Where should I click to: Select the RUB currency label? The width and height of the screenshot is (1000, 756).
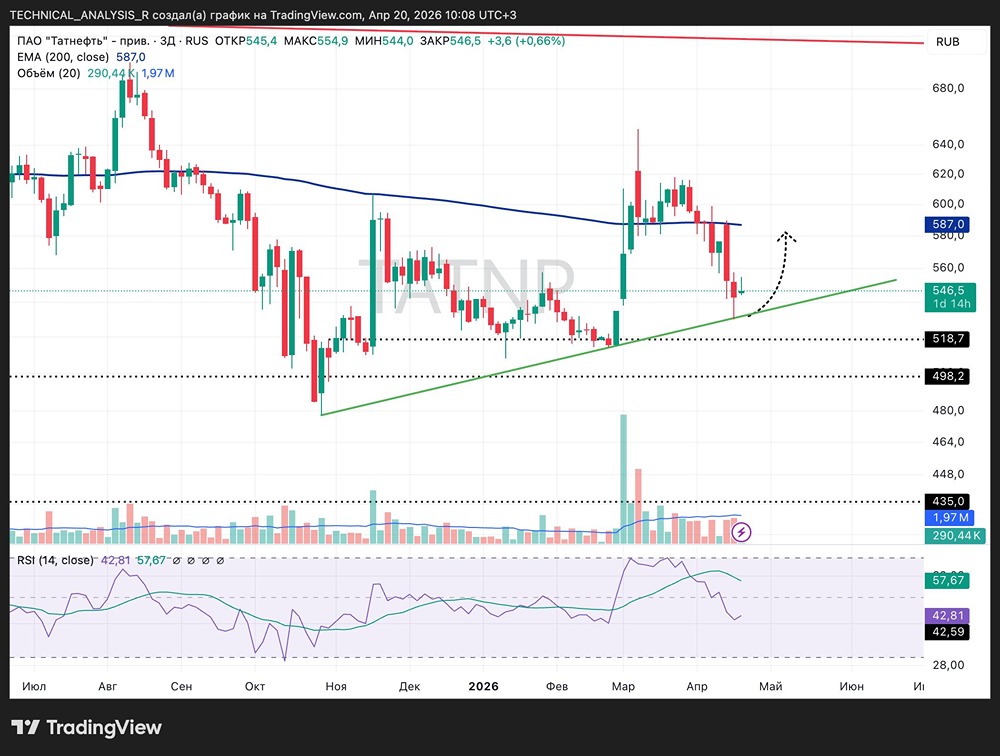coord(947,42)
